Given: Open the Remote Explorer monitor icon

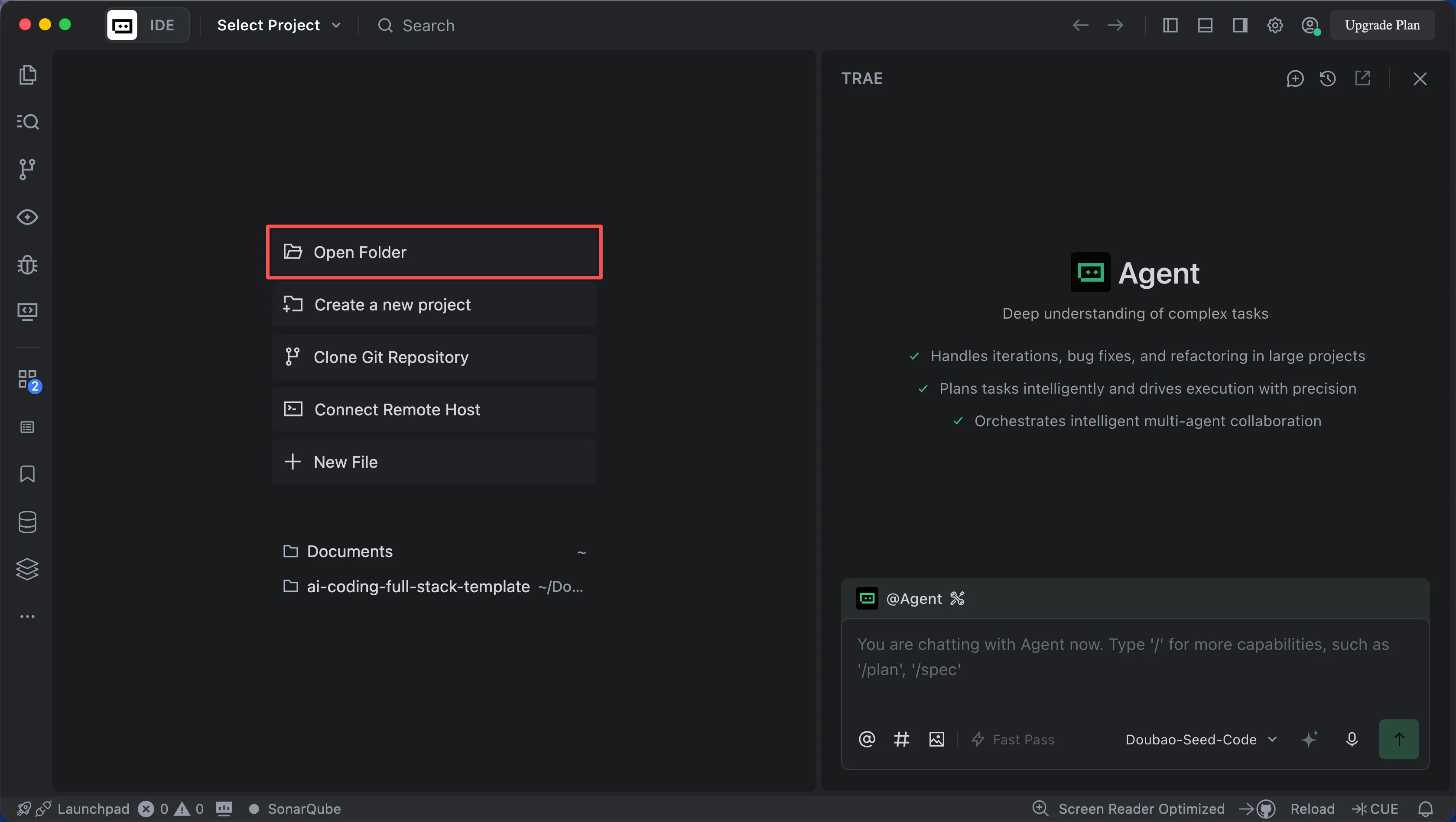Looking at the screenshot, I should (x=27, y=311).
